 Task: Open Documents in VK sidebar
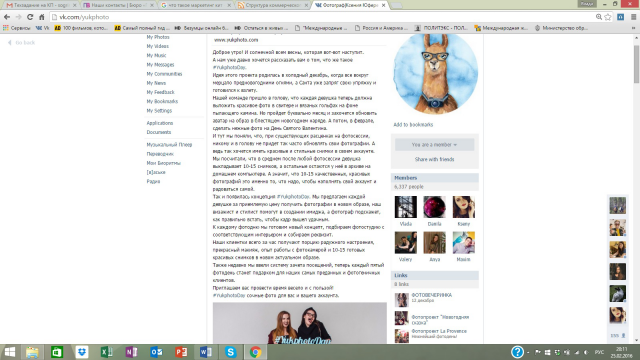coord(159,132)
